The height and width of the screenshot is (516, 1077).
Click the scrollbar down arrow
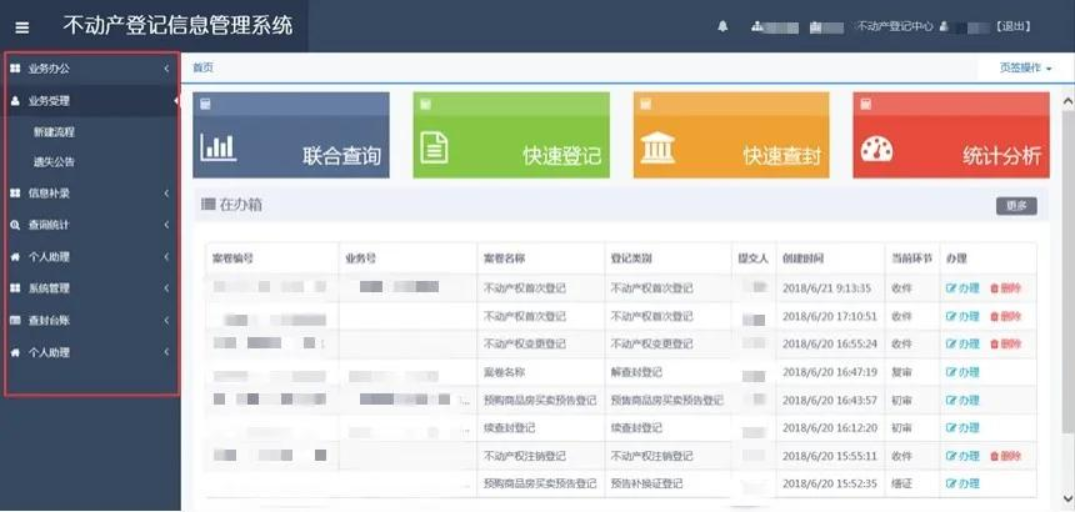[1068, 498]
